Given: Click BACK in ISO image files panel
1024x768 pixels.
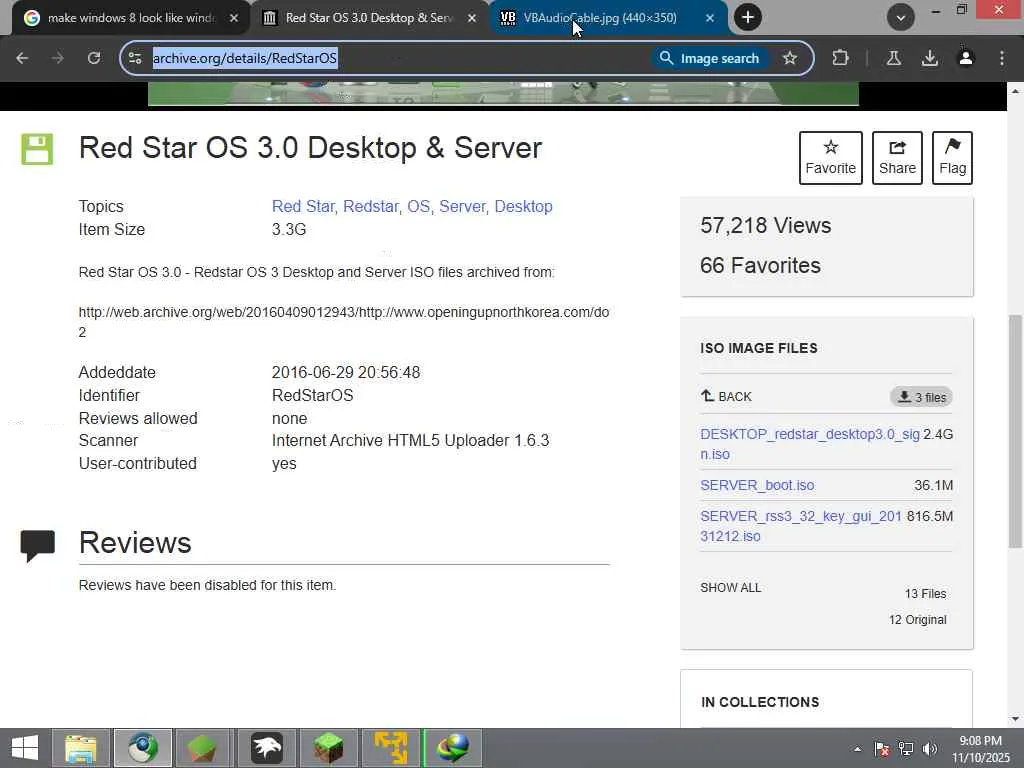Looking at the screenshot, I should tap(726, 396).
